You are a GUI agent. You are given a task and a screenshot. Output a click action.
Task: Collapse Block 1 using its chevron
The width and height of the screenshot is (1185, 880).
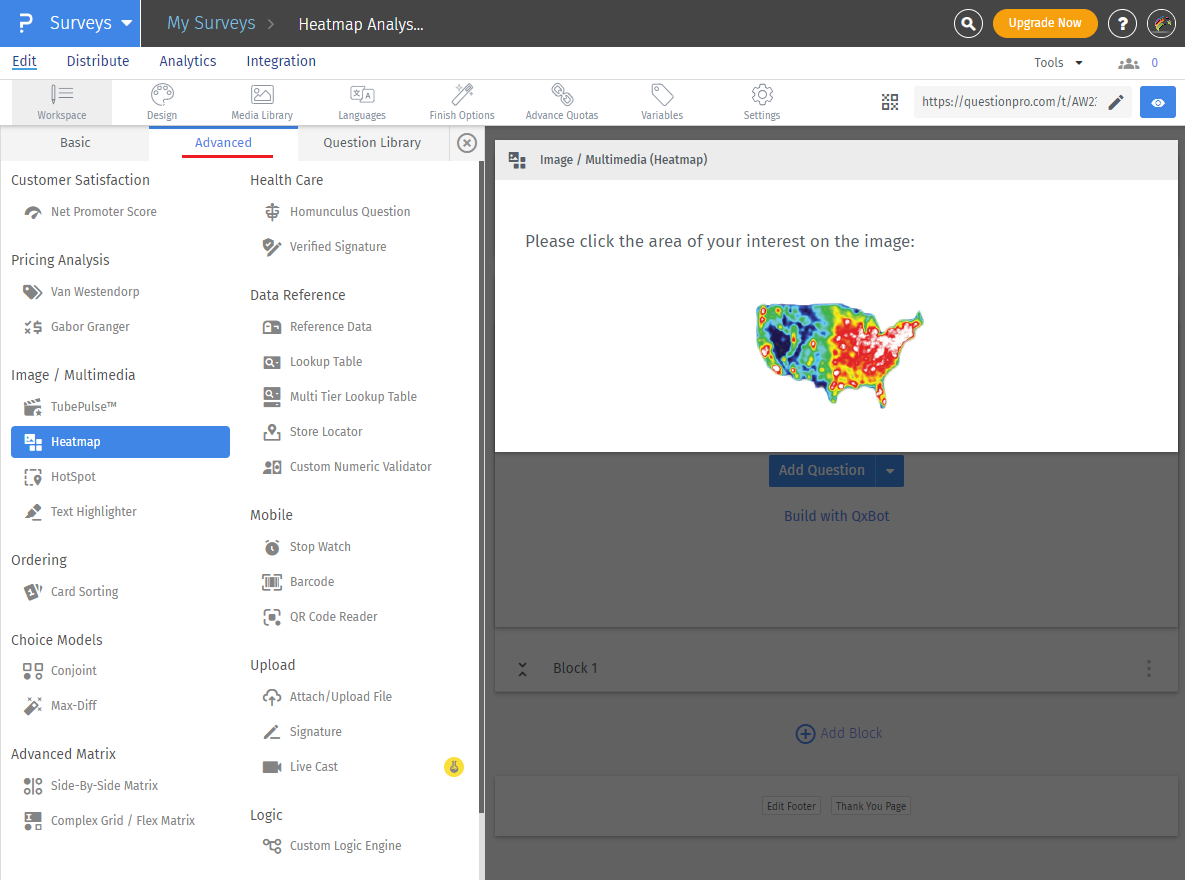(x=522, y=668)
